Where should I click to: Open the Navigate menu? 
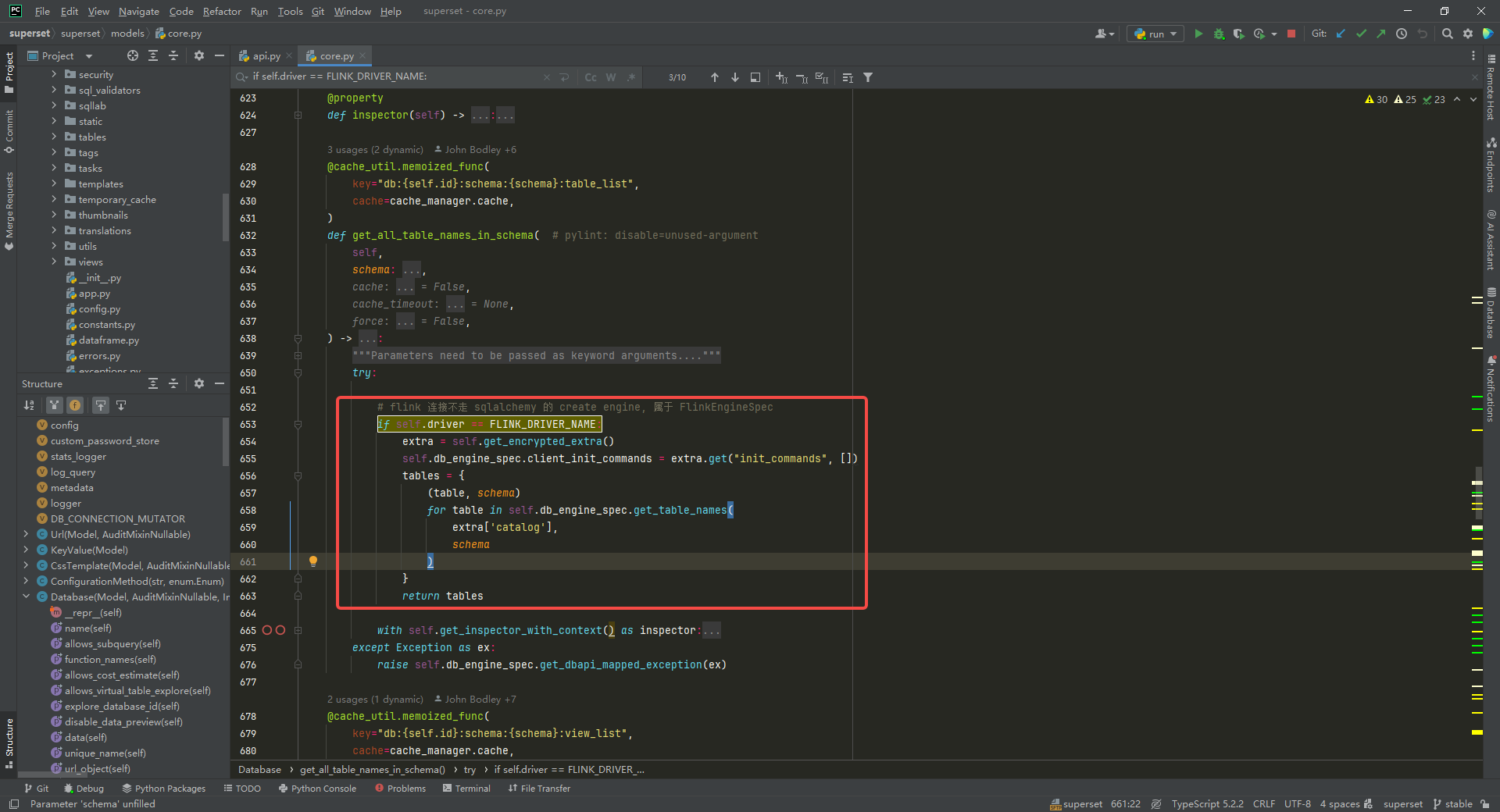[x=138, y=11]
